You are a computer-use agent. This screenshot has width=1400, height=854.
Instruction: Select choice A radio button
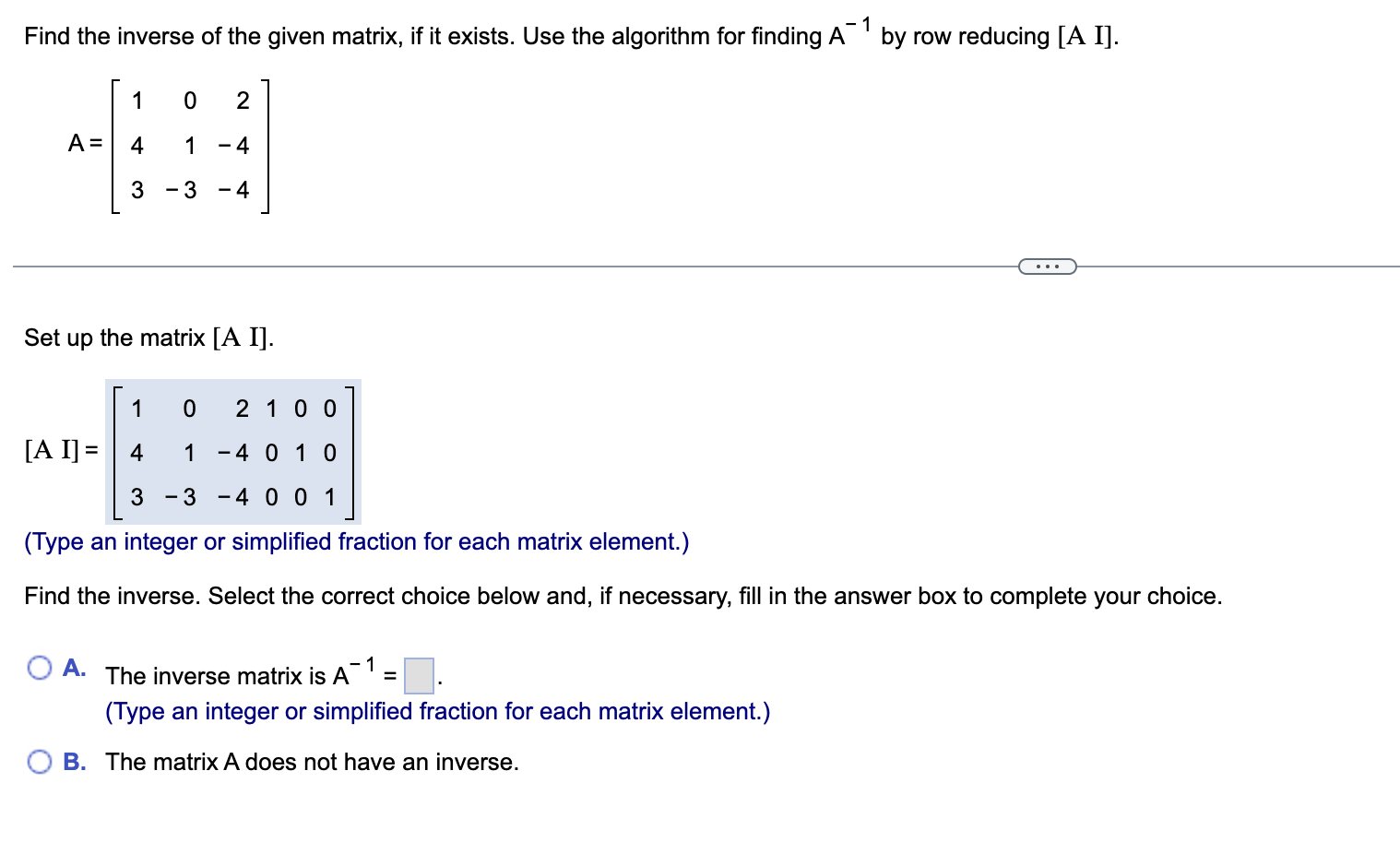[39, 667]
